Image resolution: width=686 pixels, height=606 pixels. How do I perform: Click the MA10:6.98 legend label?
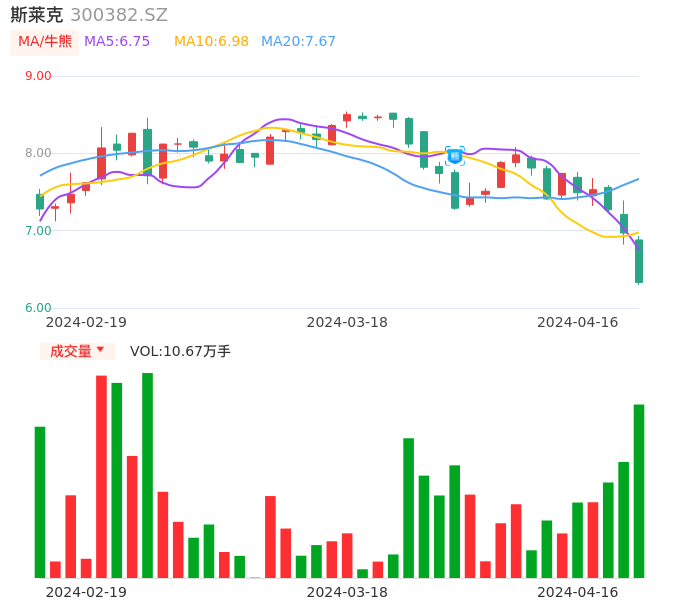click(x=211, y=42)
